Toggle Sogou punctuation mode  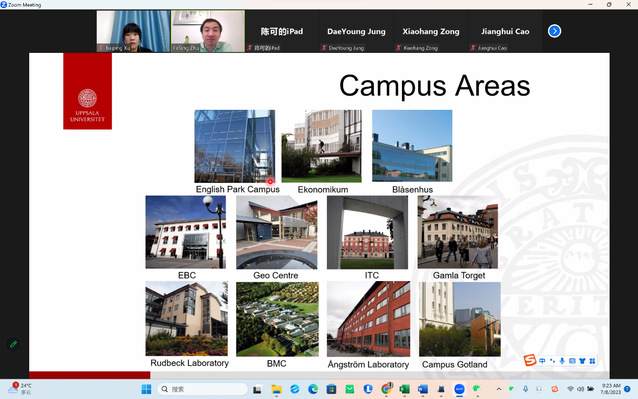click(552, 361)
